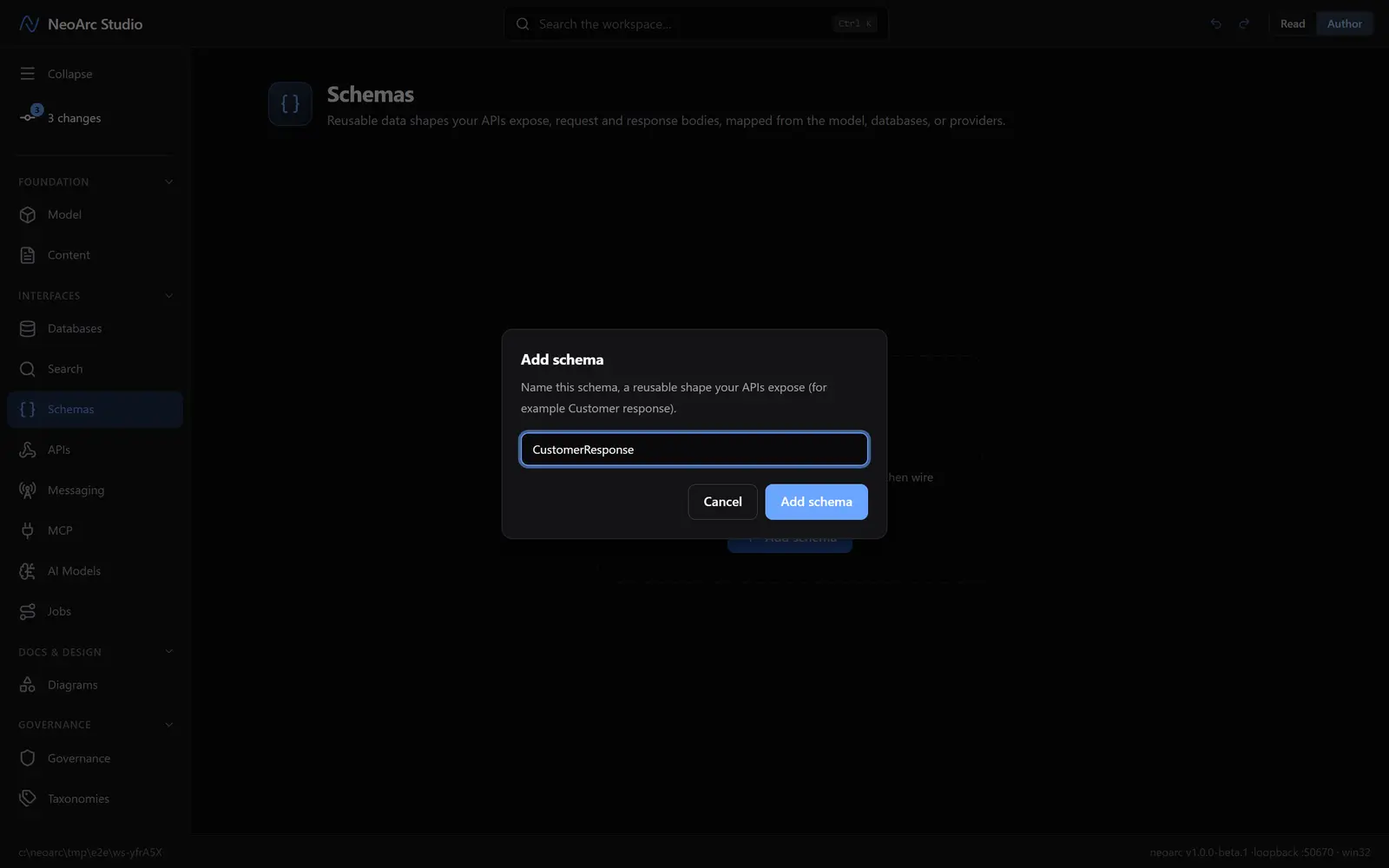
Task: Click the NeoArc Studio logo icon
Action: pos(29,24)
